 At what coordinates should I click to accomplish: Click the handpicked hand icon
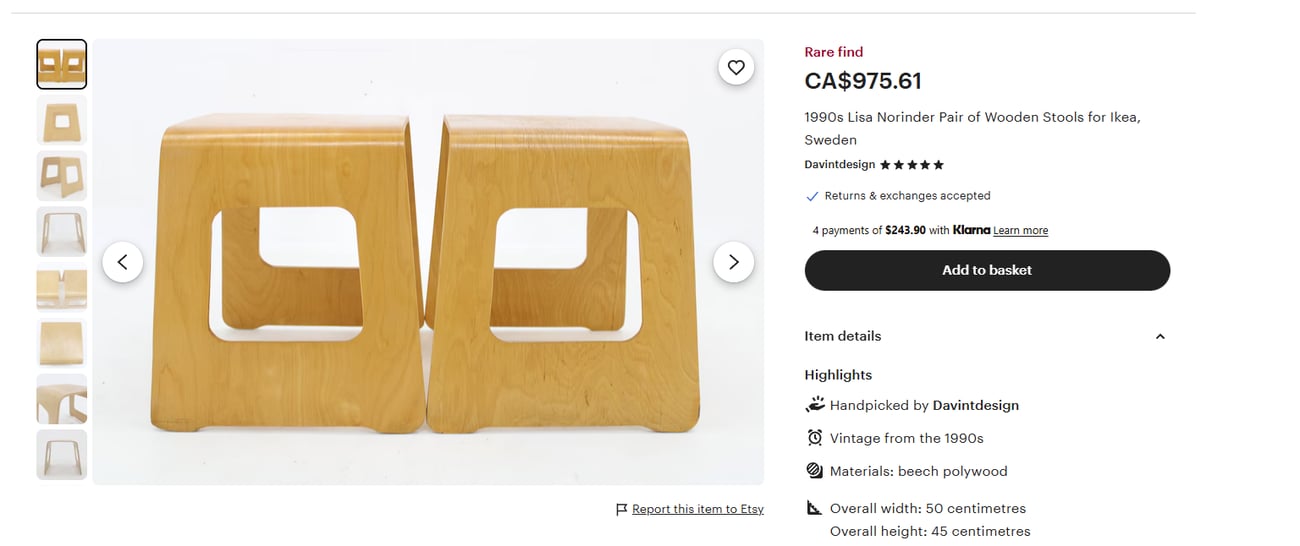[814, 405]
